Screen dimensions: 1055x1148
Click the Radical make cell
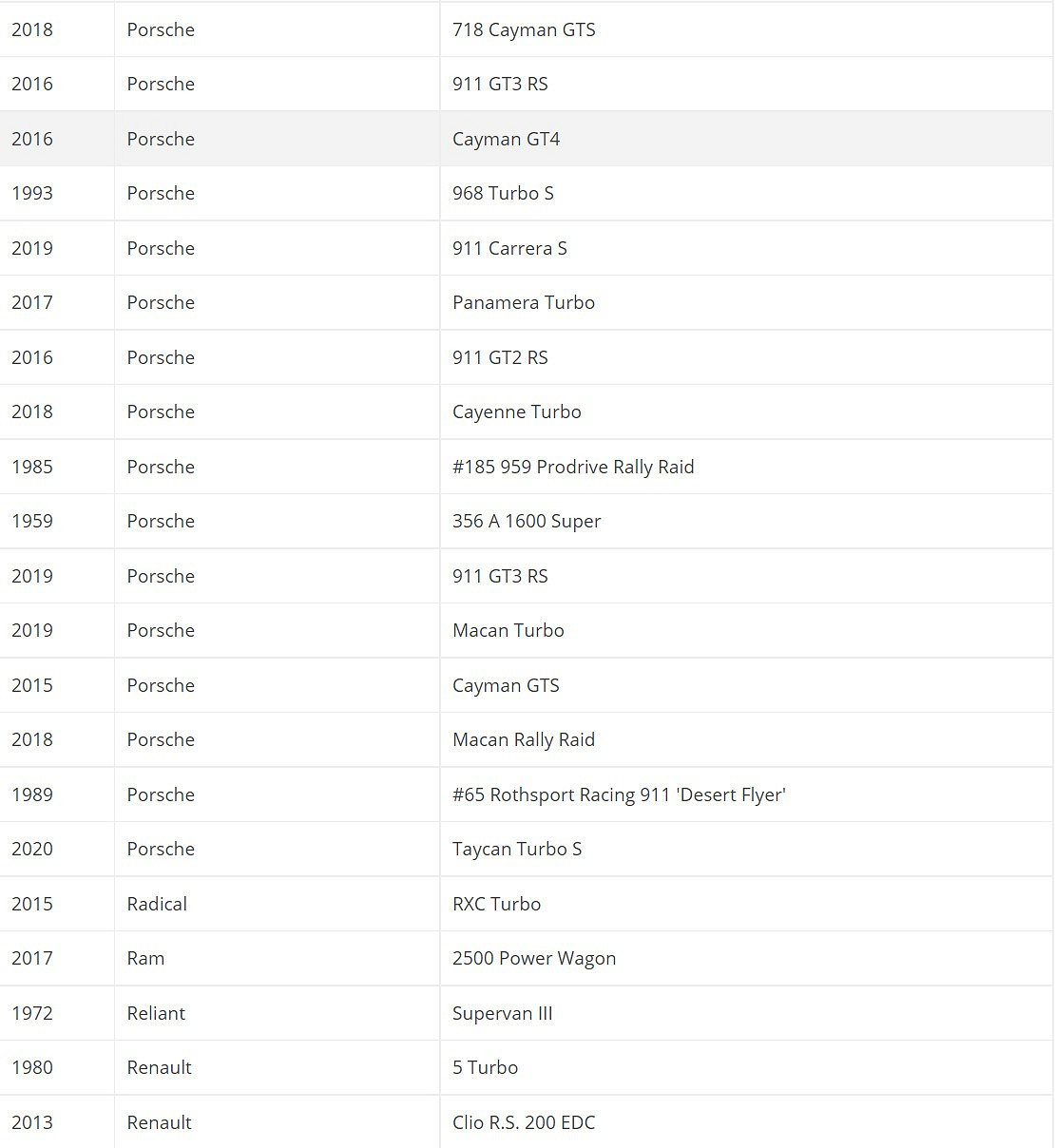tap(157, 904)
